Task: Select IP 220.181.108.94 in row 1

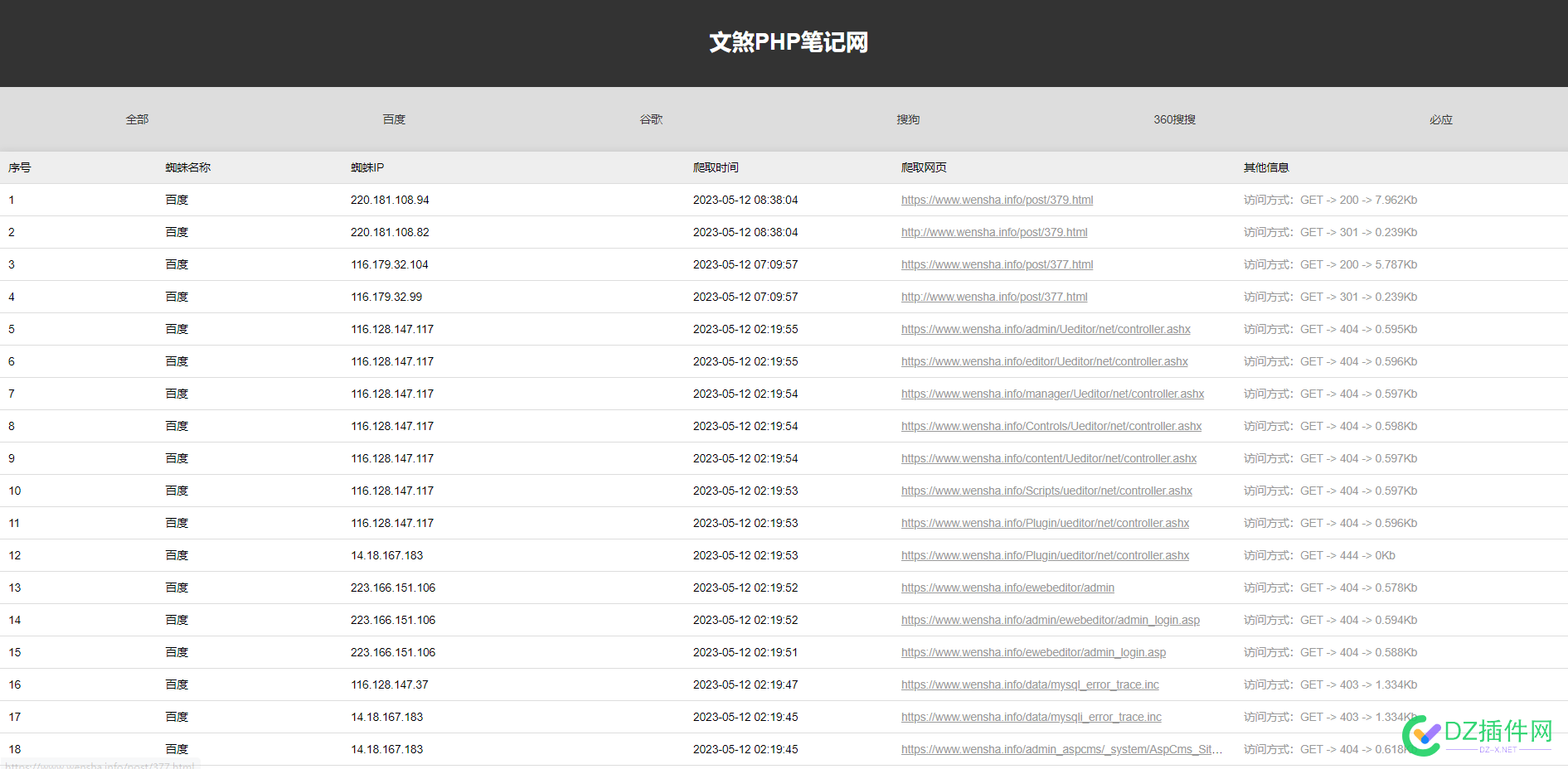Action: point(390,200)
